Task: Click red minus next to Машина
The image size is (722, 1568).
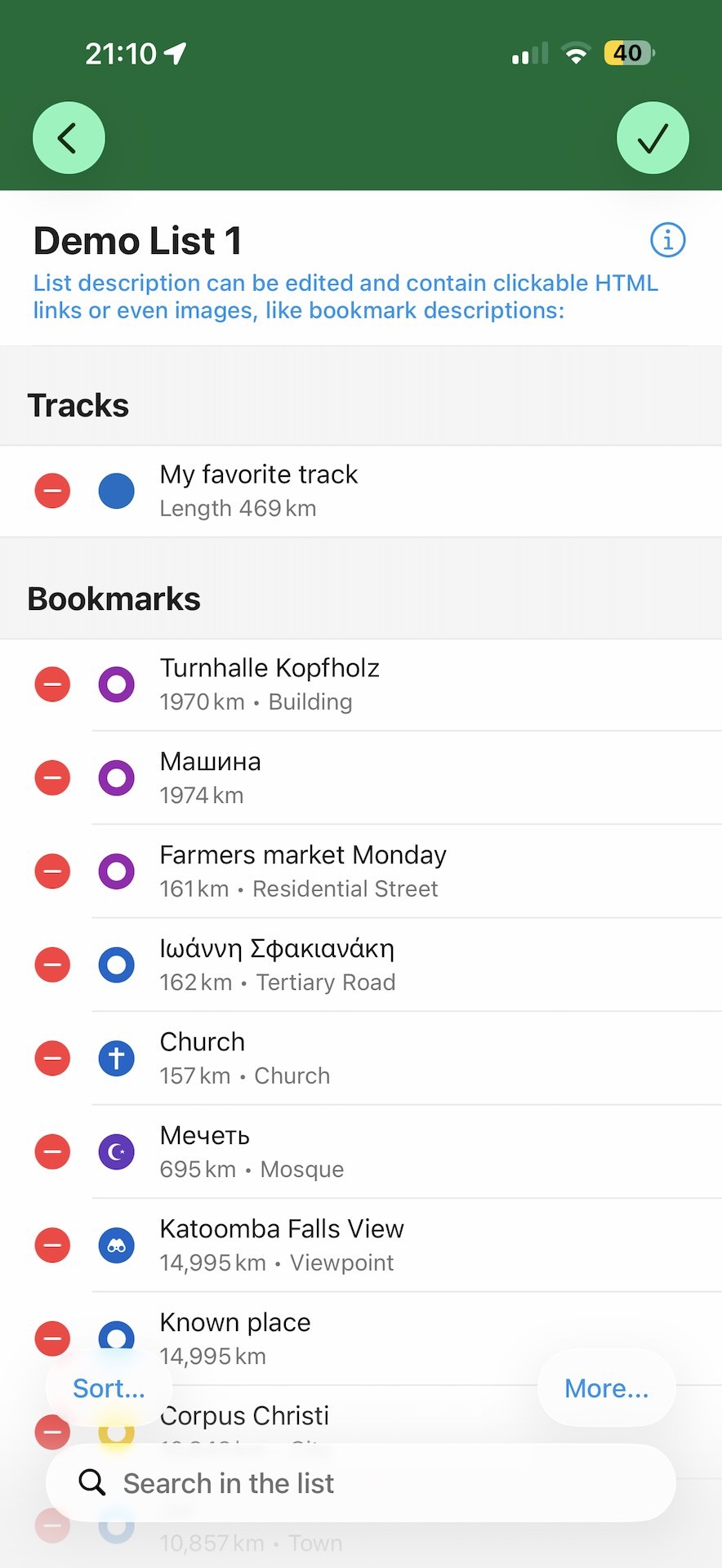Action: point(52,777)
